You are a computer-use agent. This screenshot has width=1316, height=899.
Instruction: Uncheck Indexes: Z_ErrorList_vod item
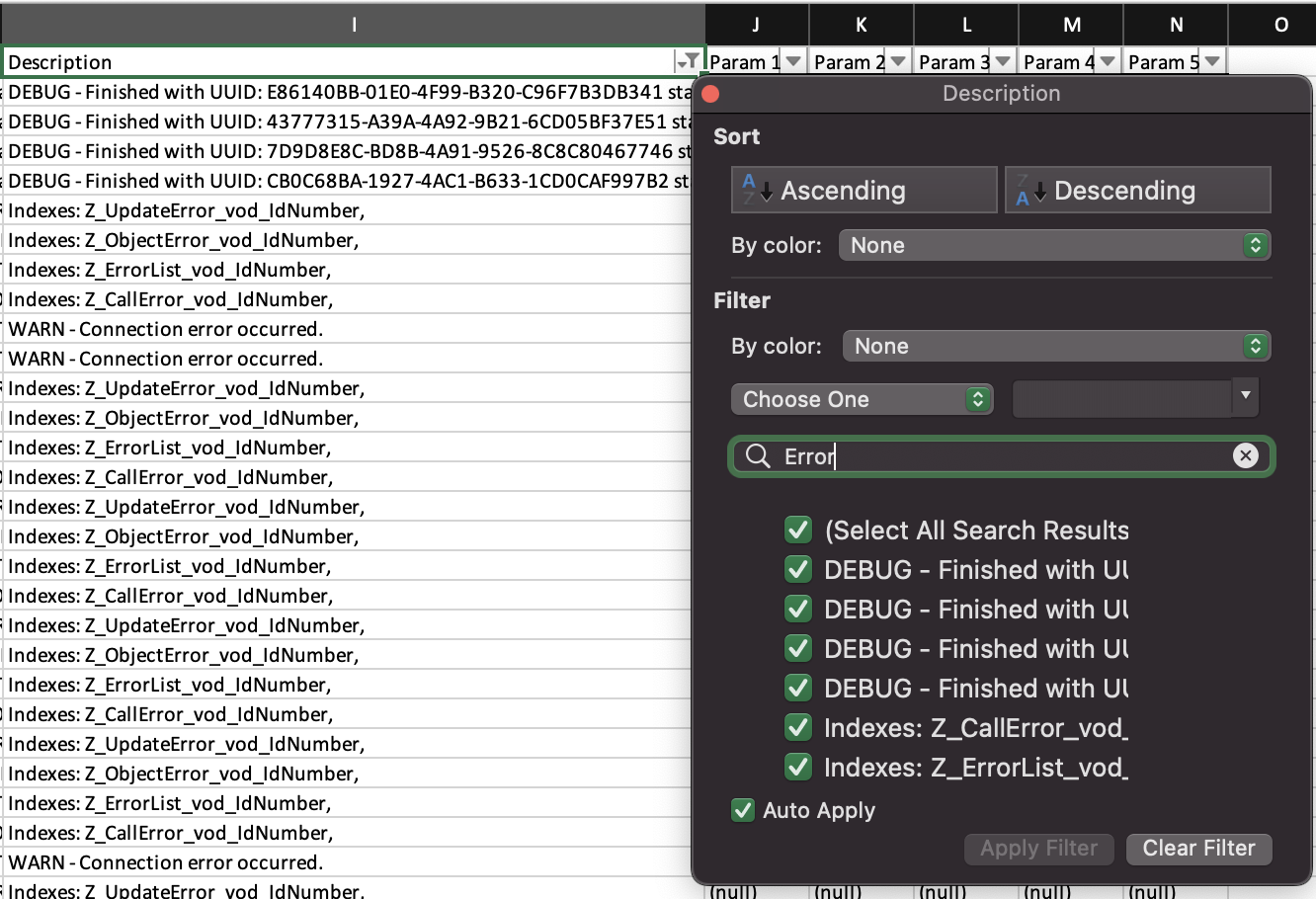[798, 768]
